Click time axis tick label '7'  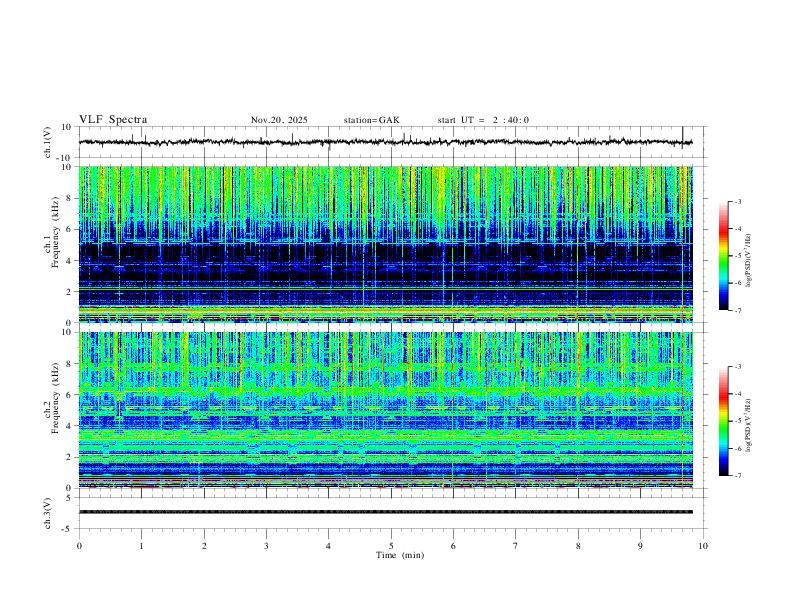tap(516, 546)
